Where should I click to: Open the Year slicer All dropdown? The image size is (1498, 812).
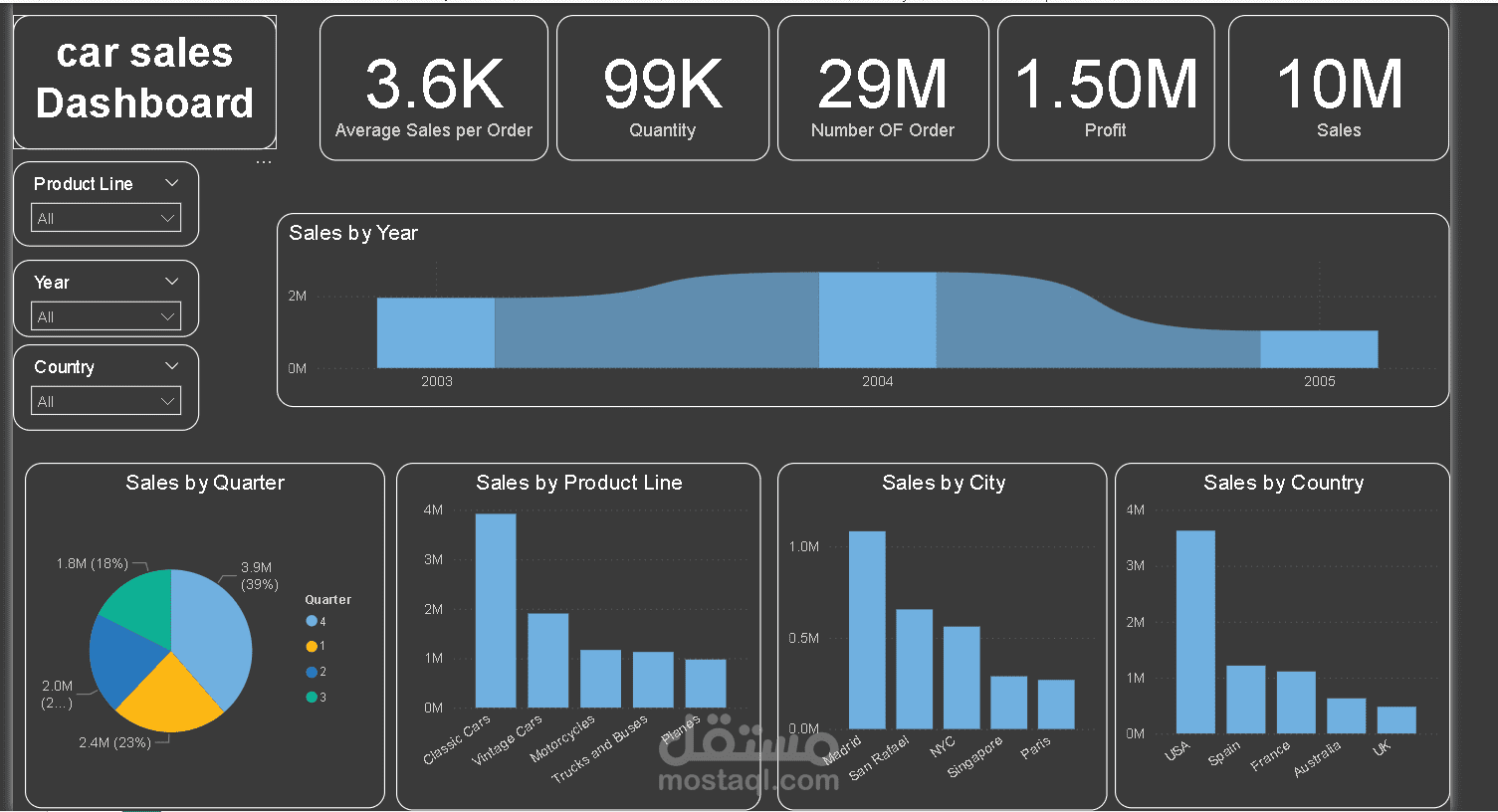[107, 316]
